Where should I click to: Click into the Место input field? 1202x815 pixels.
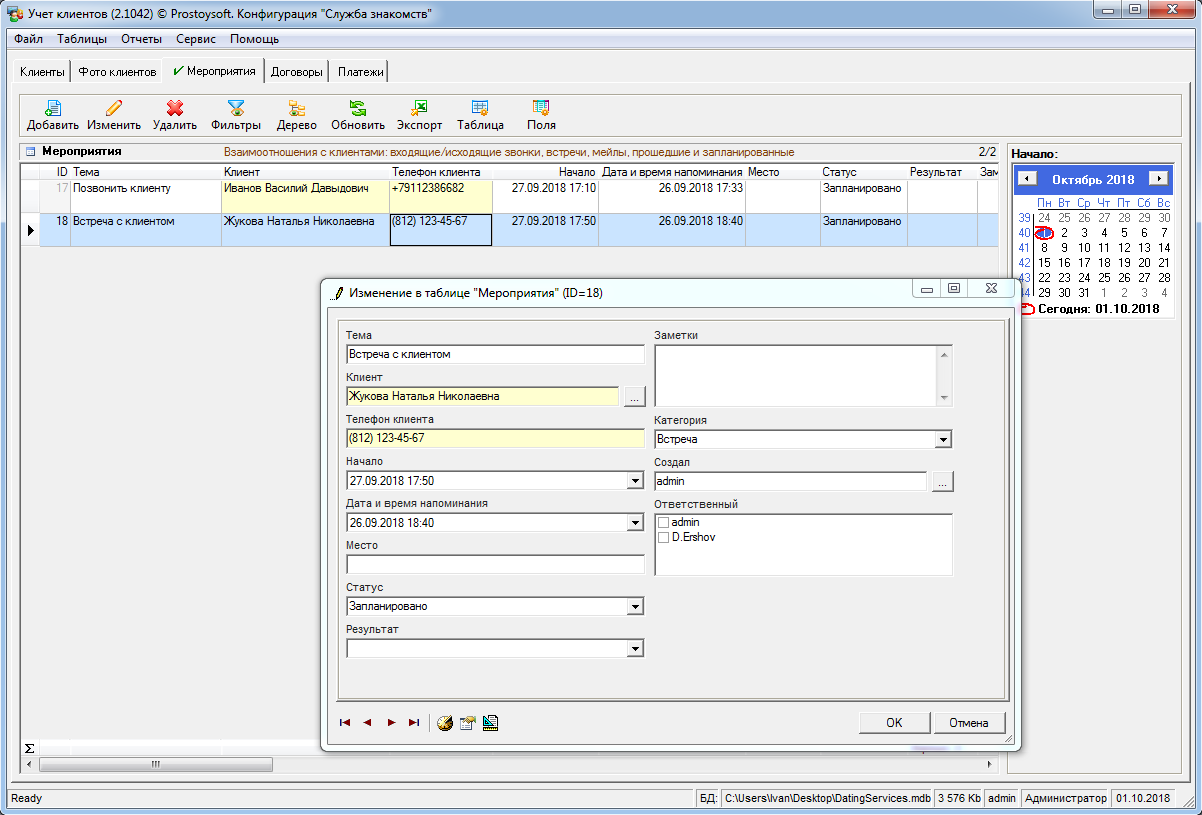[x=495, y=565]
